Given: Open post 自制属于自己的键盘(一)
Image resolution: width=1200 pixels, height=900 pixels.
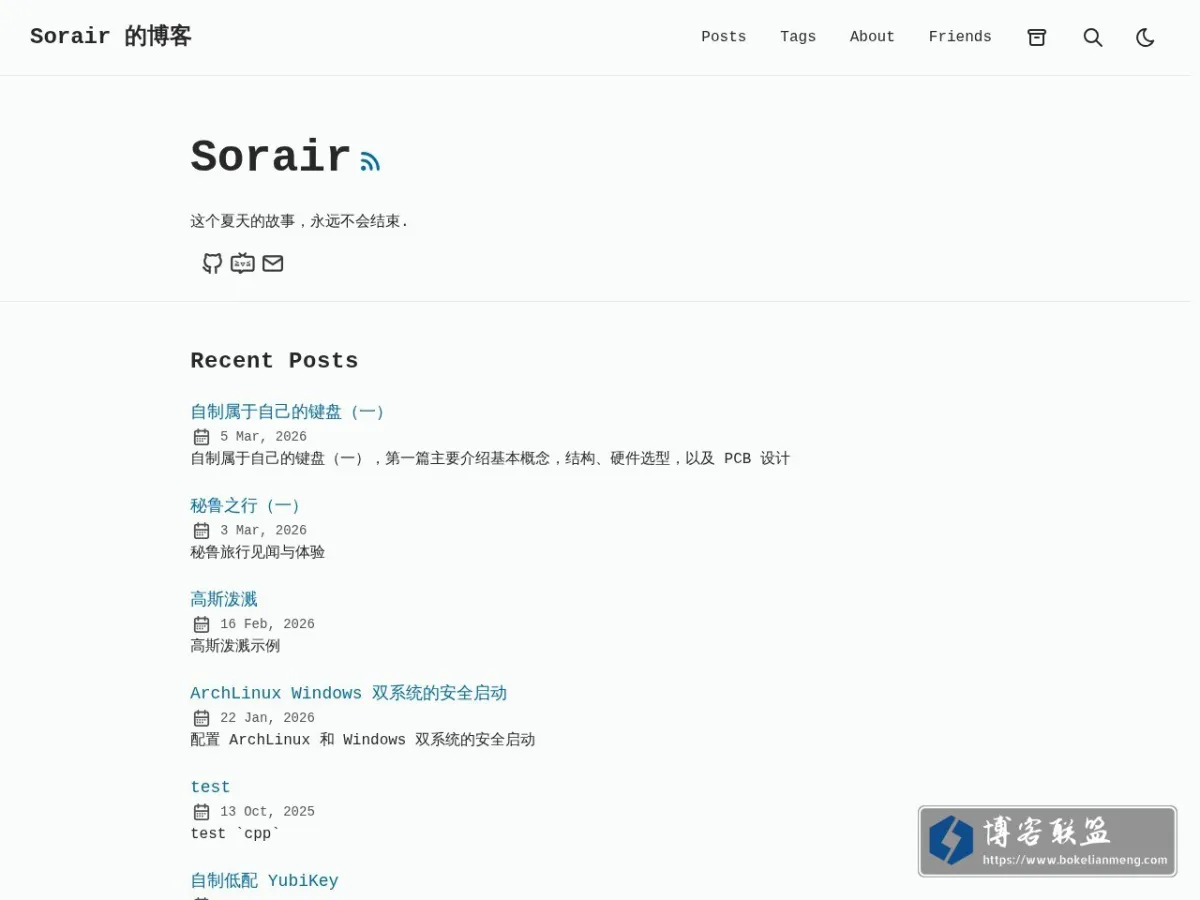Looking at the screenshot, I should 290,411.
